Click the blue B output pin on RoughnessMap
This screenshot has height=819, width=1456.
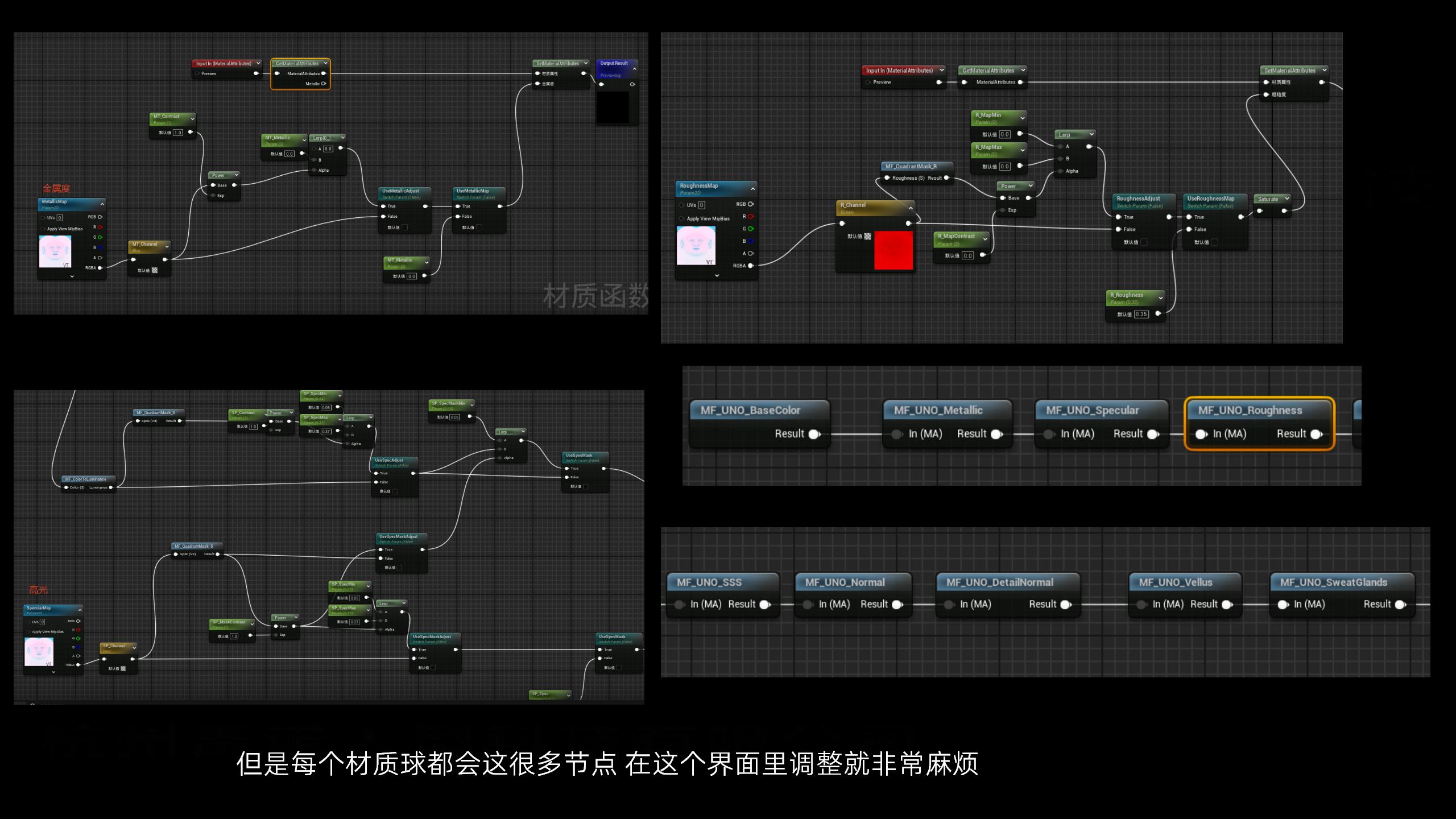coord(751,241)
